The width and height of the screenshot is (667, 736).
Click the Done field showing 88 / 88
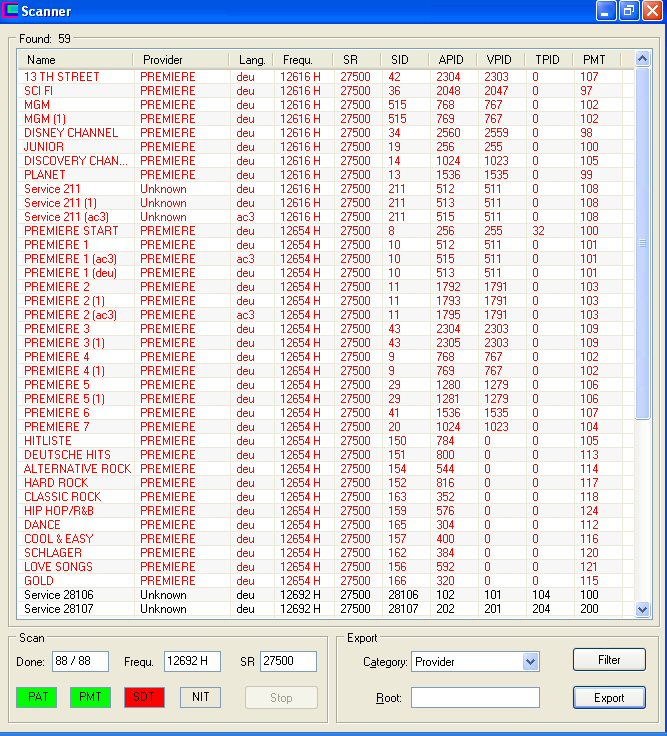pyautogui.click(x=80, y=661)
